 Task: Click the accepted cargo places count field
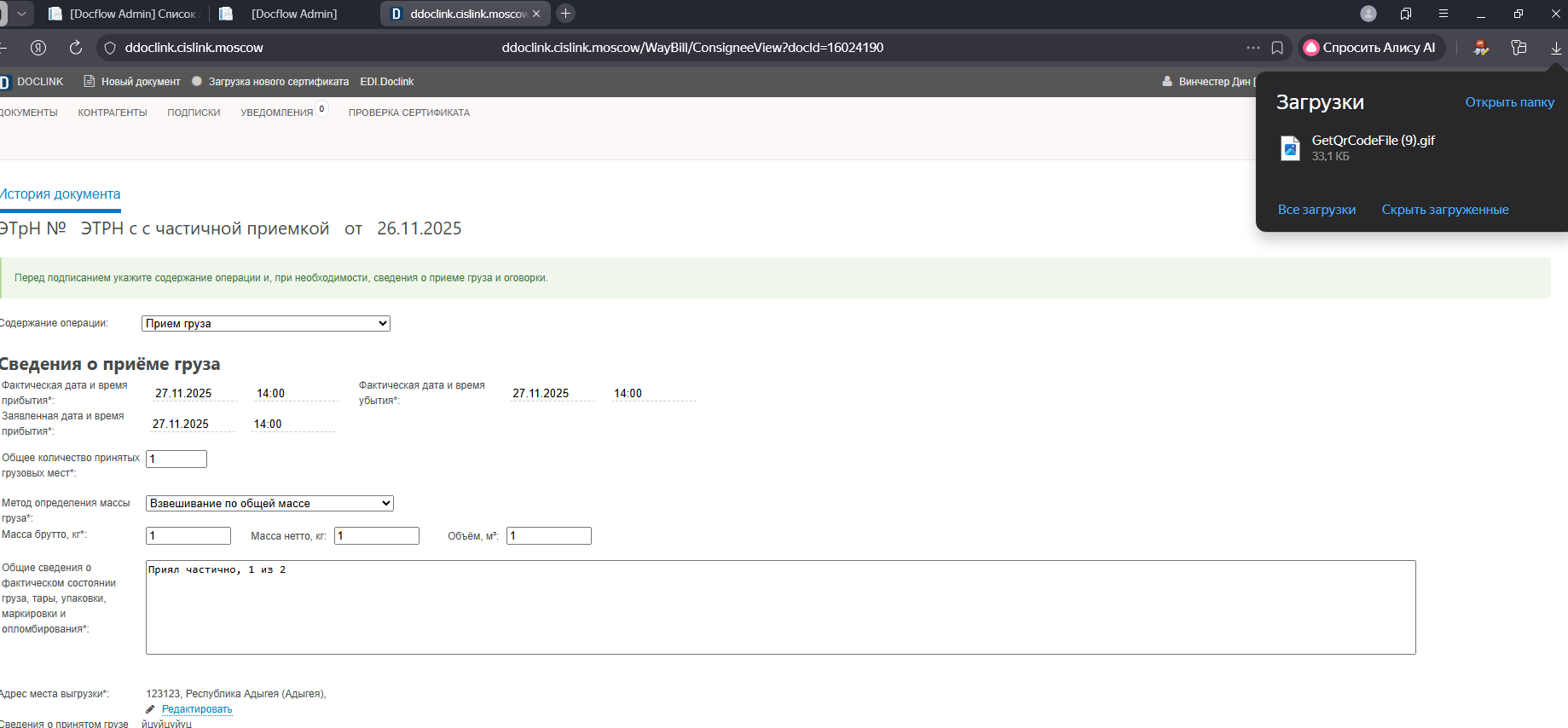click(176, 459)
